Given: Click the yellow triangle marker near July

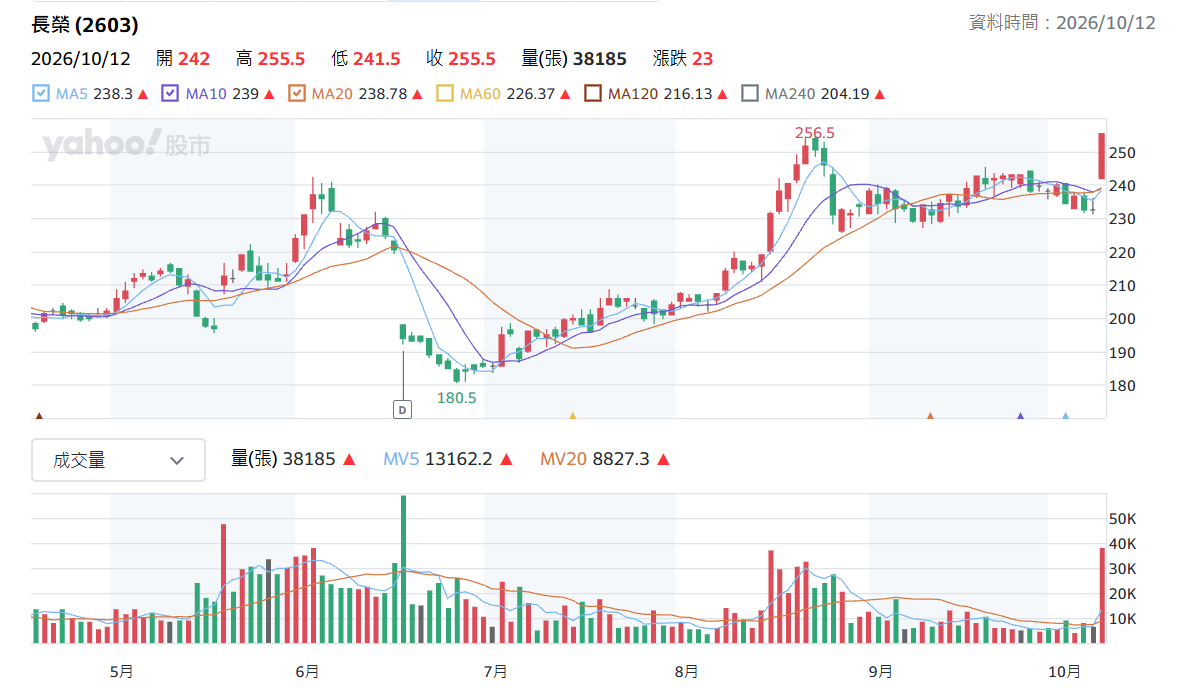Looking at the screenshot, I should pos(572,415).
